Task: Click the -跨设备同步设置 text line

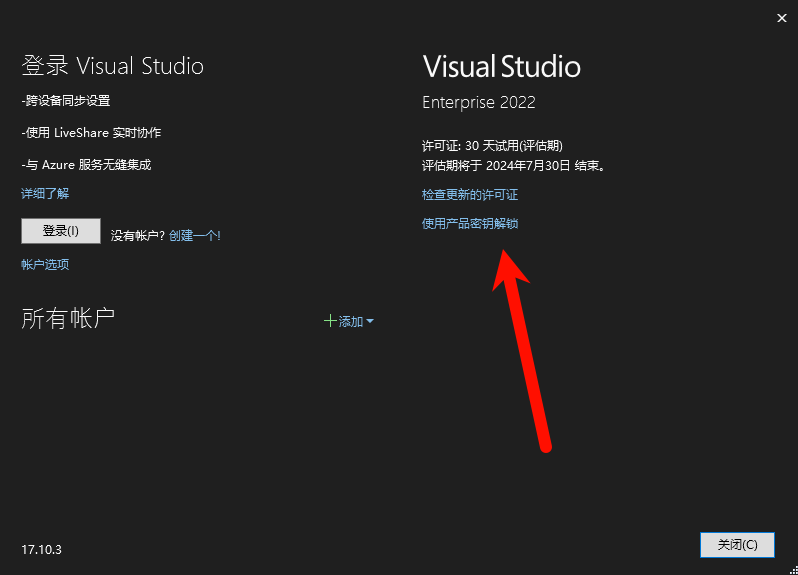Action: coord(66,101)
